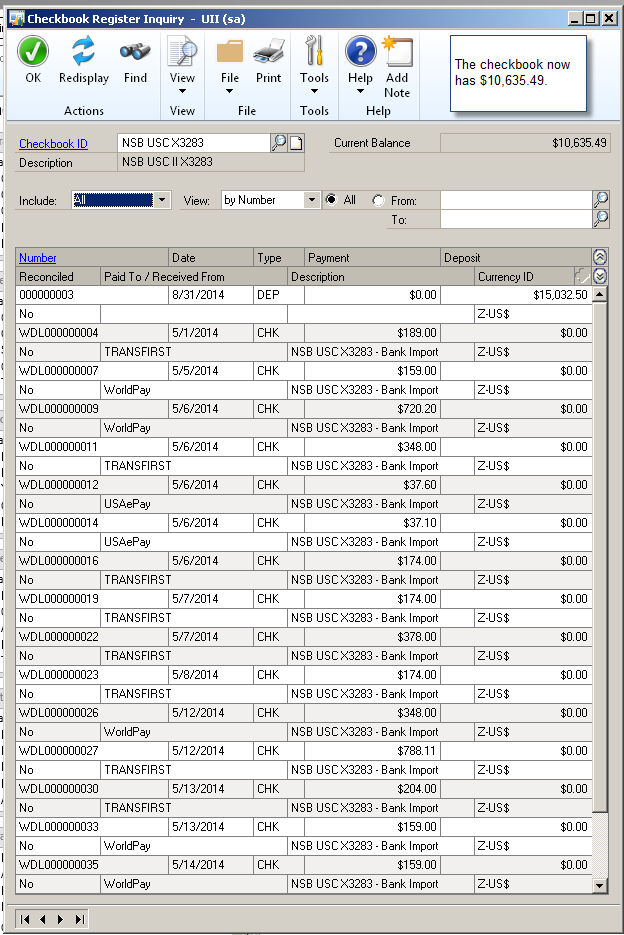Click the vertical scrollbar thumb

(600, 556)
